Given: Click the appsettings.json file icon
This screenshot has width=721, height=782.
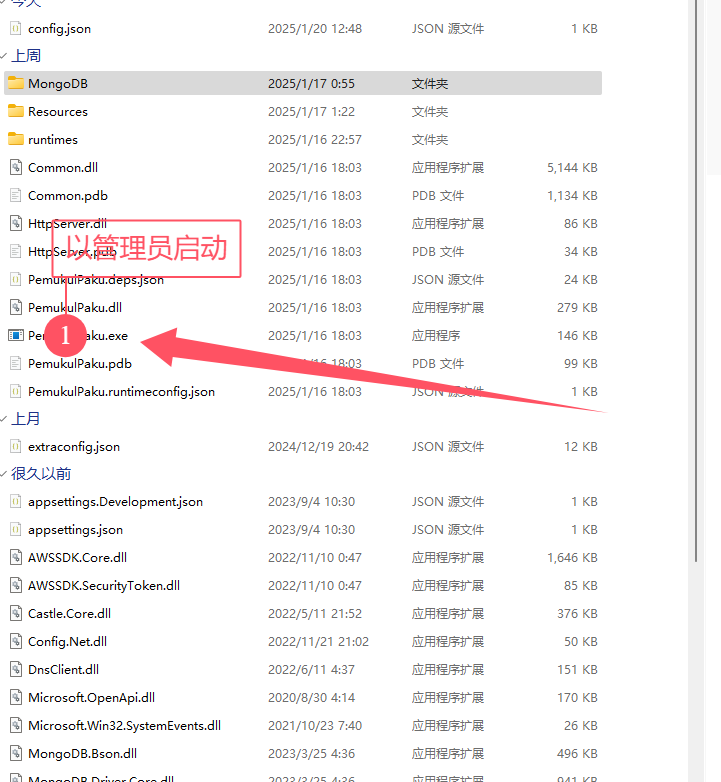Looking at the screenshot, I should coord(15,529).
